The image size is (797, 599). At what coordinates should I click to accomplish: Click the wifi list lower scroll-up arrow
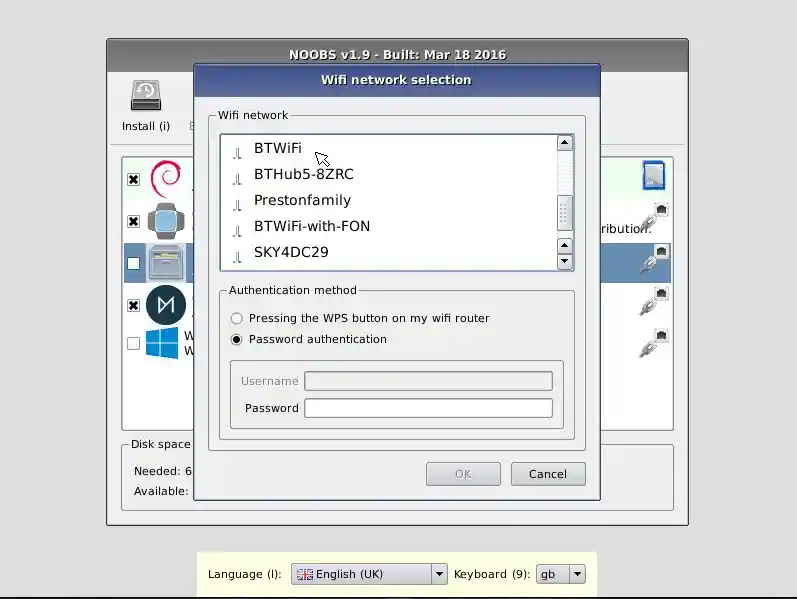click(x=565, y=246)
